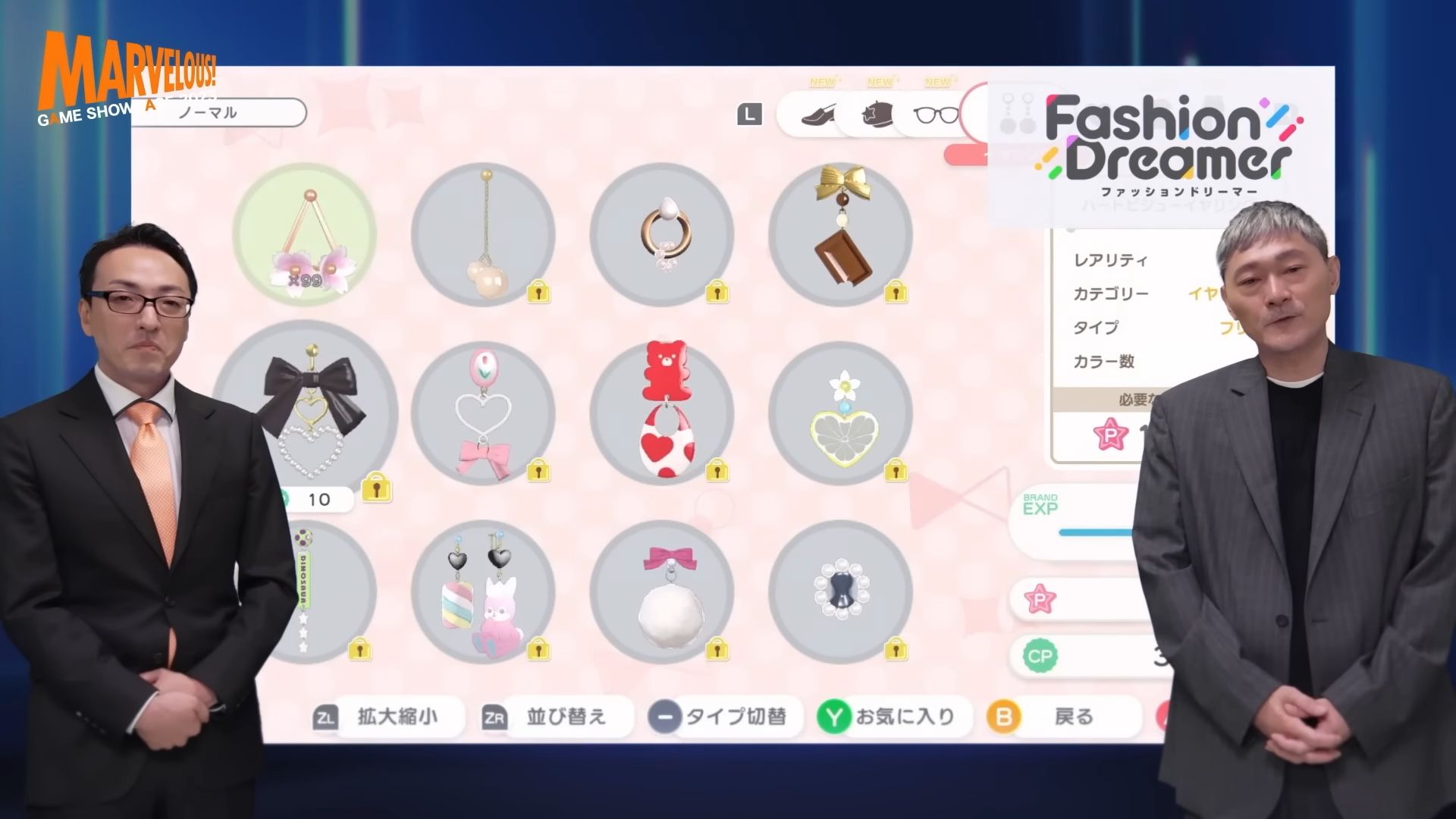Viewport: 1456px width, 819px height.
Task: Switch to the glasses category tab
Action: click(935, 115)
